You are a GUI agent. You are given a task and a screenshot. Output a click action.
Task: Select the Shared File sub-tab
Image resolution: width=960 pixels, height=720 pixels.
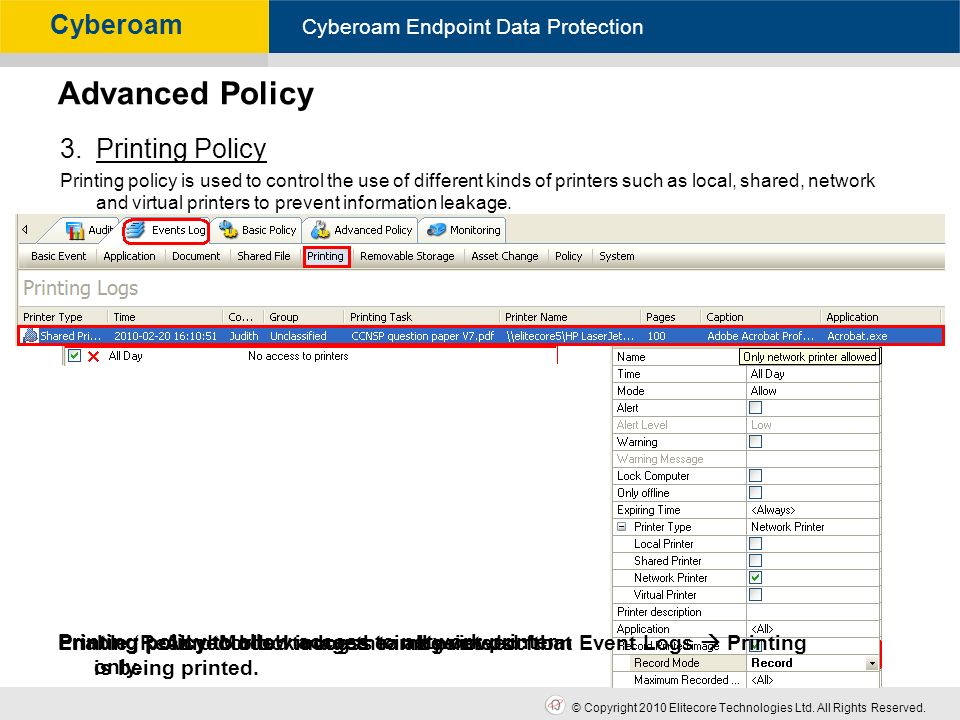(x=264, y=257)
